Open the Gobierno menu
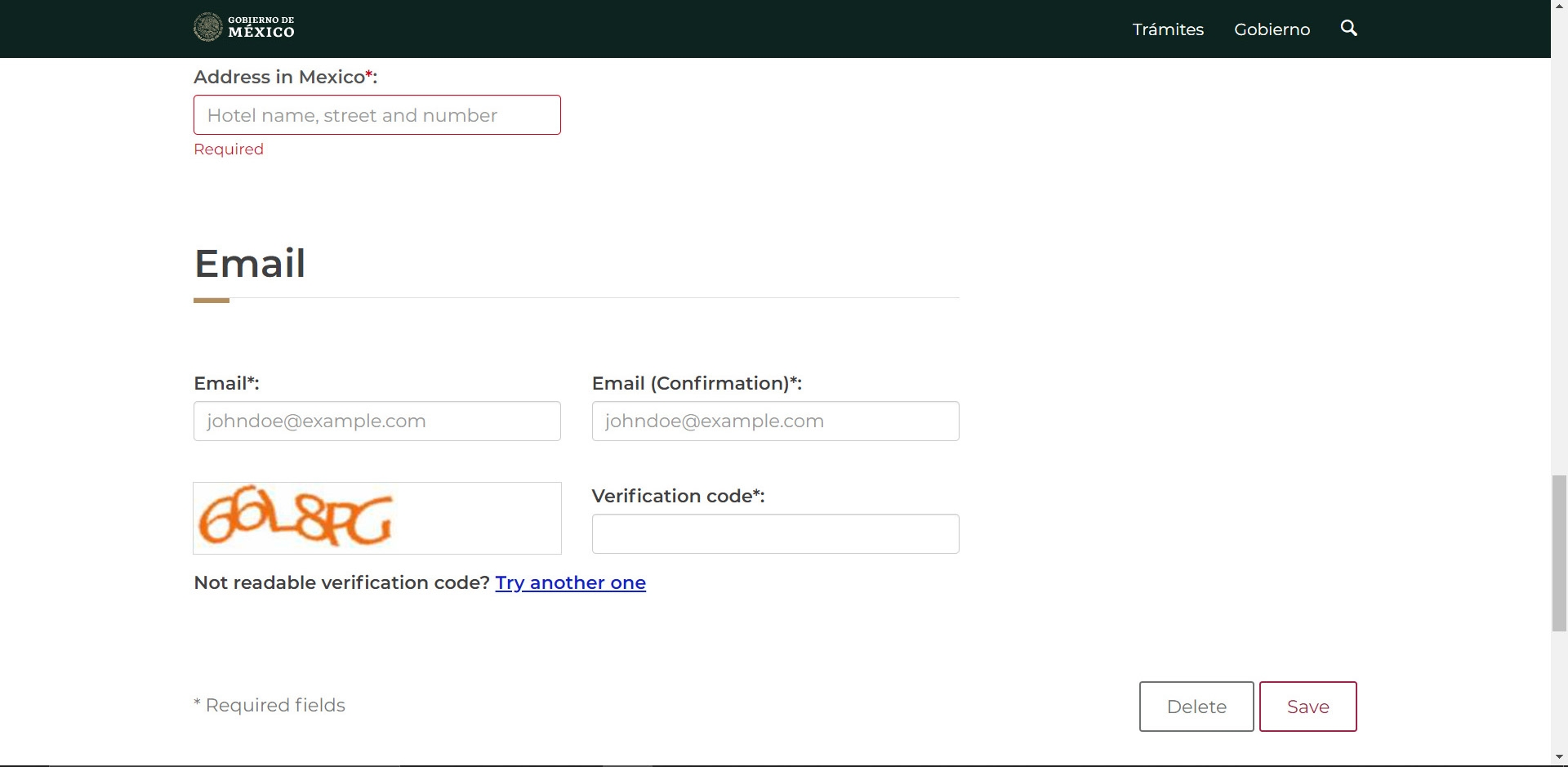Screen dimensions: 1568x767 [1272, 29]
